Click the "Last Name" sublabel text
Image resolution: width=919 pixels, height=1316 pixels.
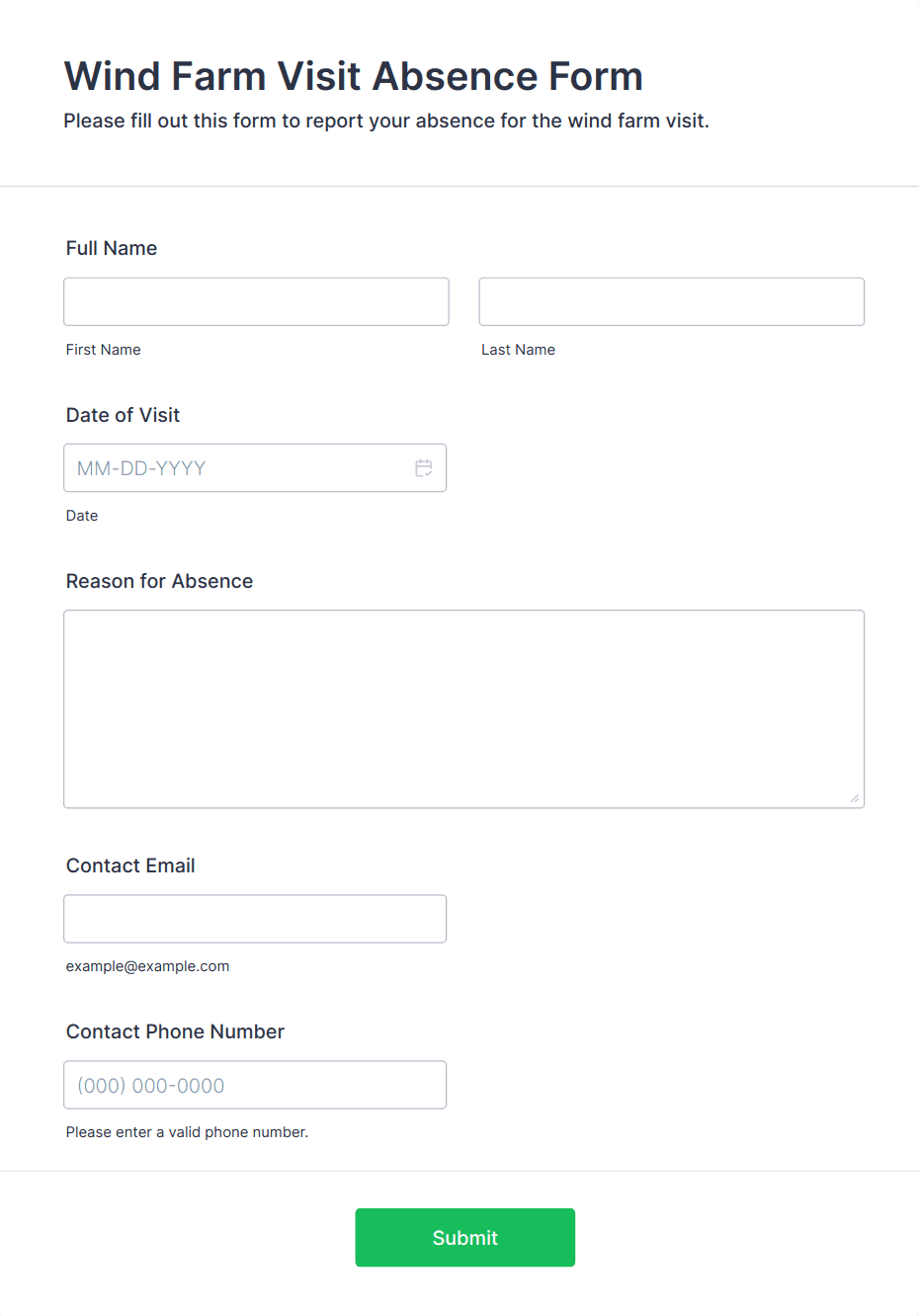[x=518, y=350]
